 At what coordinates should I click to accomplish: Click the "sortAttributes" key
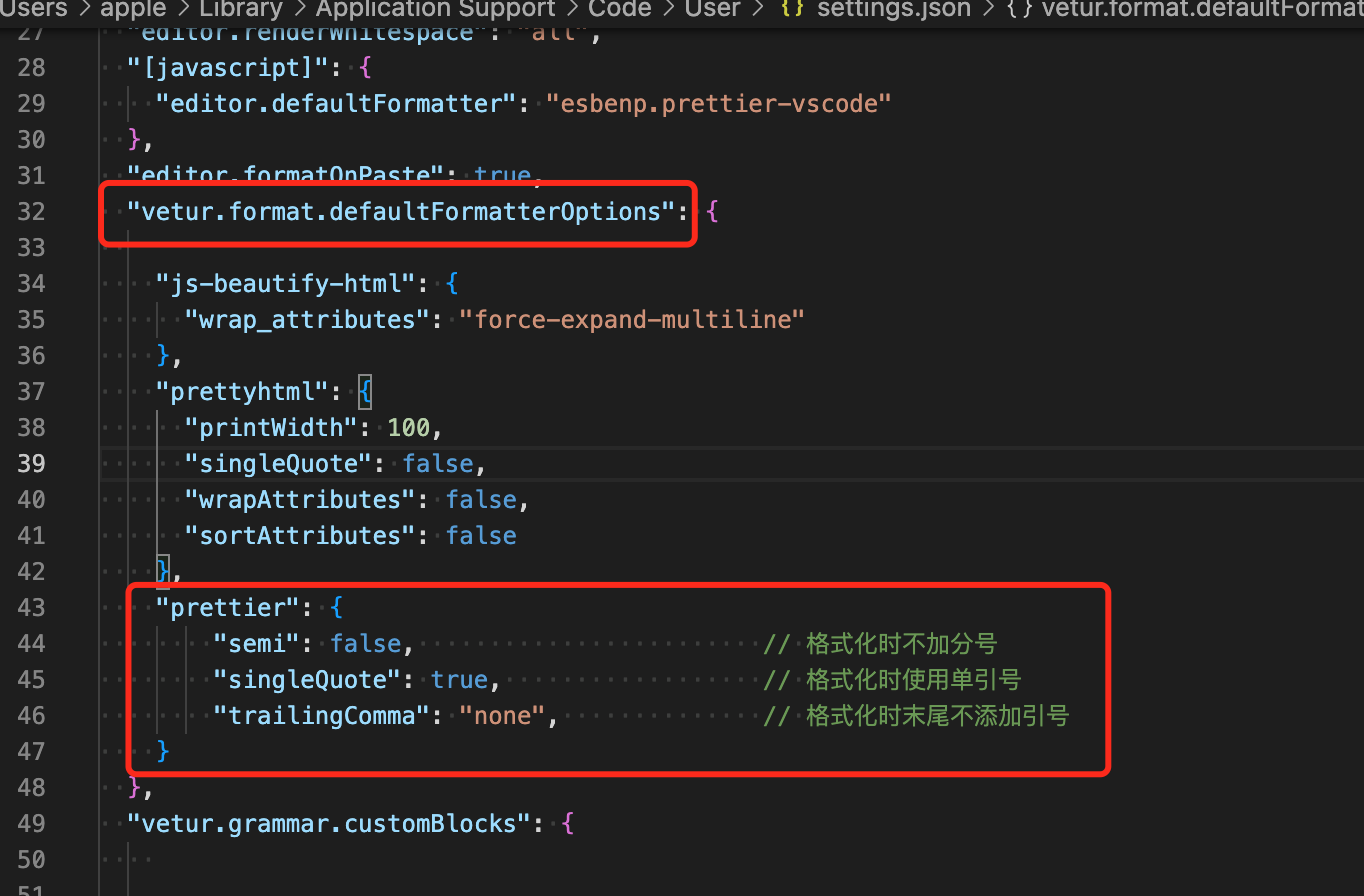(x=299, y=536)
